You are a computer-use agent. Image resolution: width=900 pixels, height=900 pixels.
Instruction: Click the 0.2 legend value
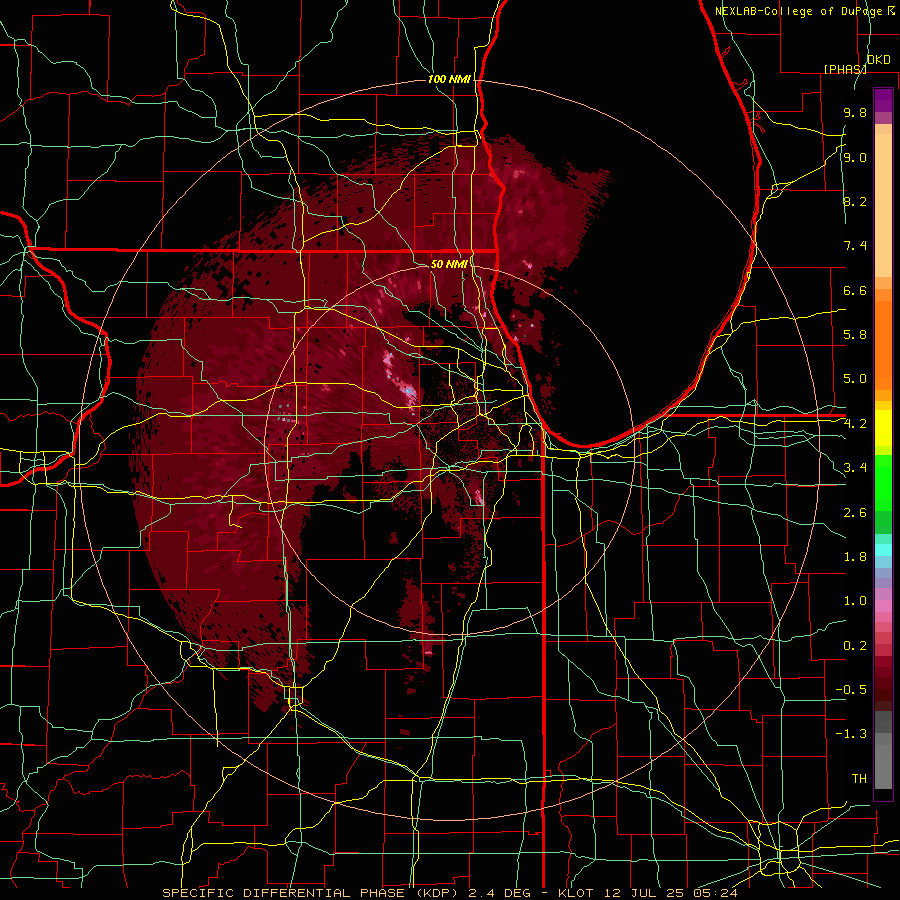pos(855,645)
